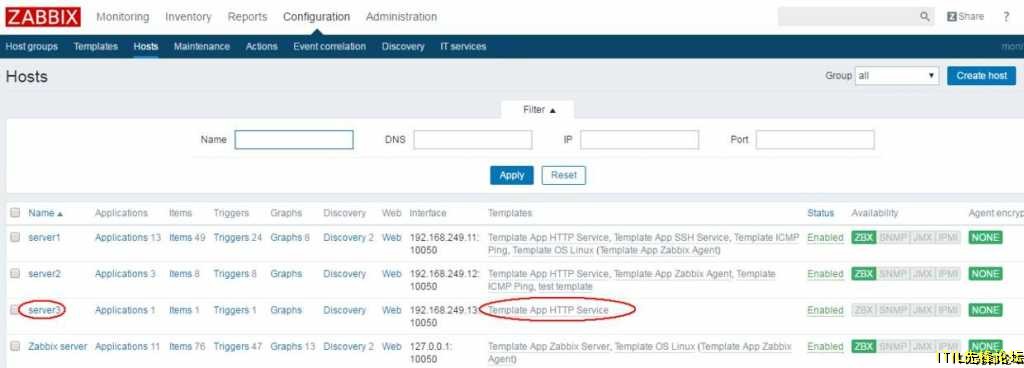Open Template App HTTP Service for server3
The height and width of the screenshot is (368, 1024).
(x=548, y=310)
